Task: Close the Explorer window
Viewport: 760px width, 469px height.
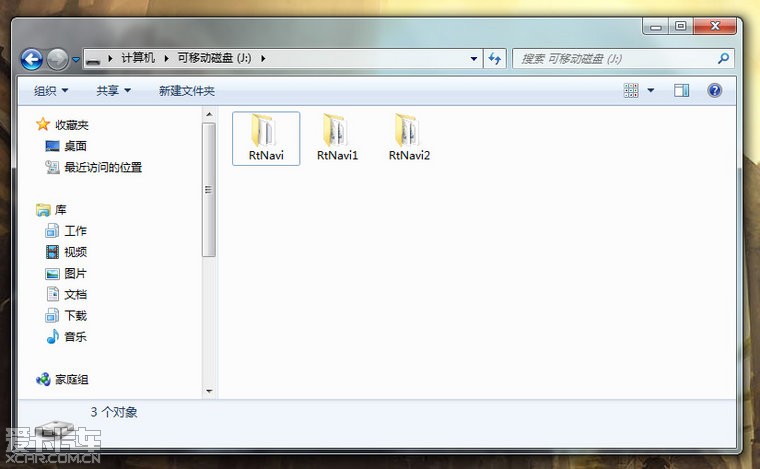Action: coord(715,26)
